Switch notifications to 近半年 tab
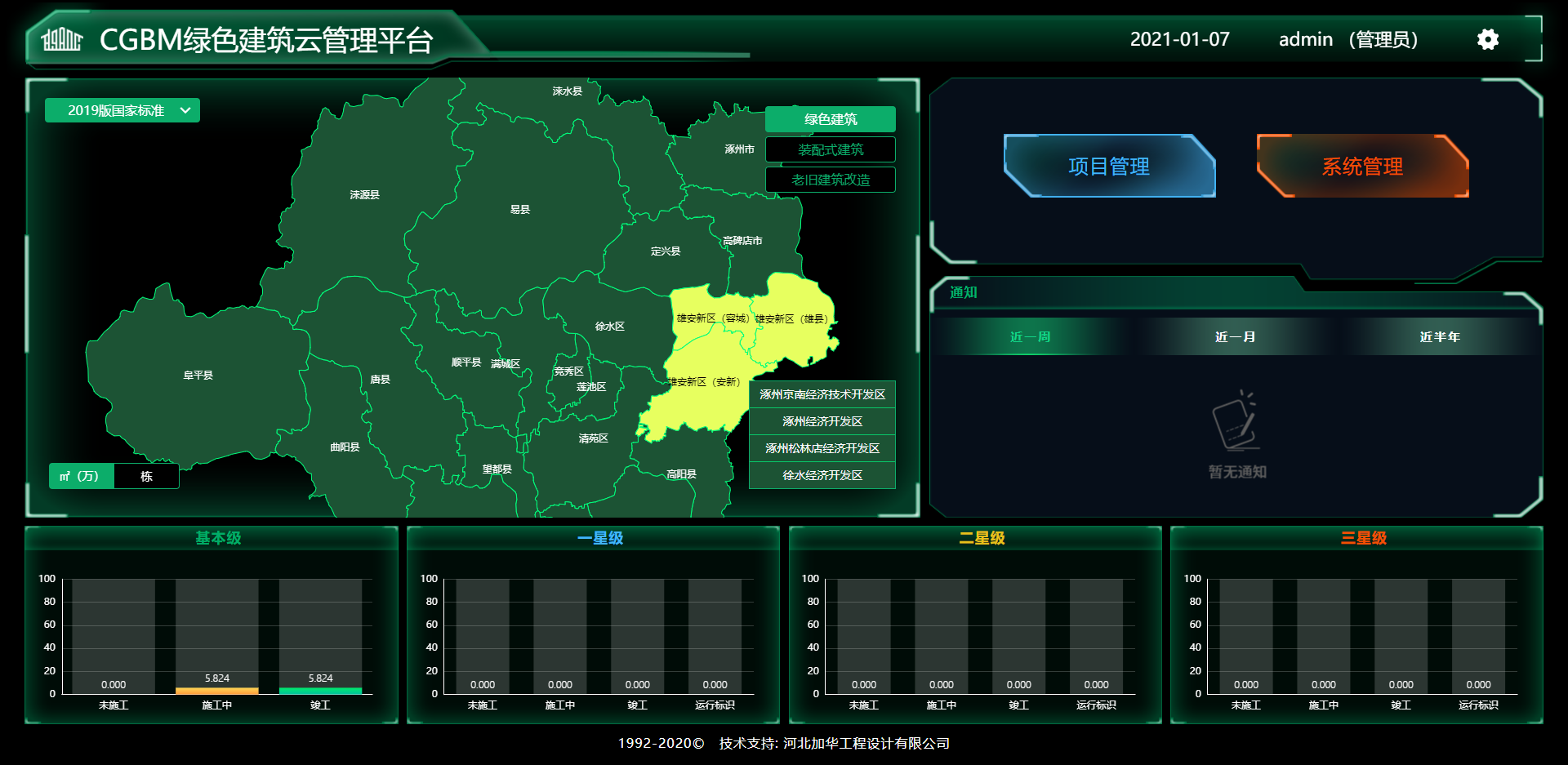 point(1439,336)
